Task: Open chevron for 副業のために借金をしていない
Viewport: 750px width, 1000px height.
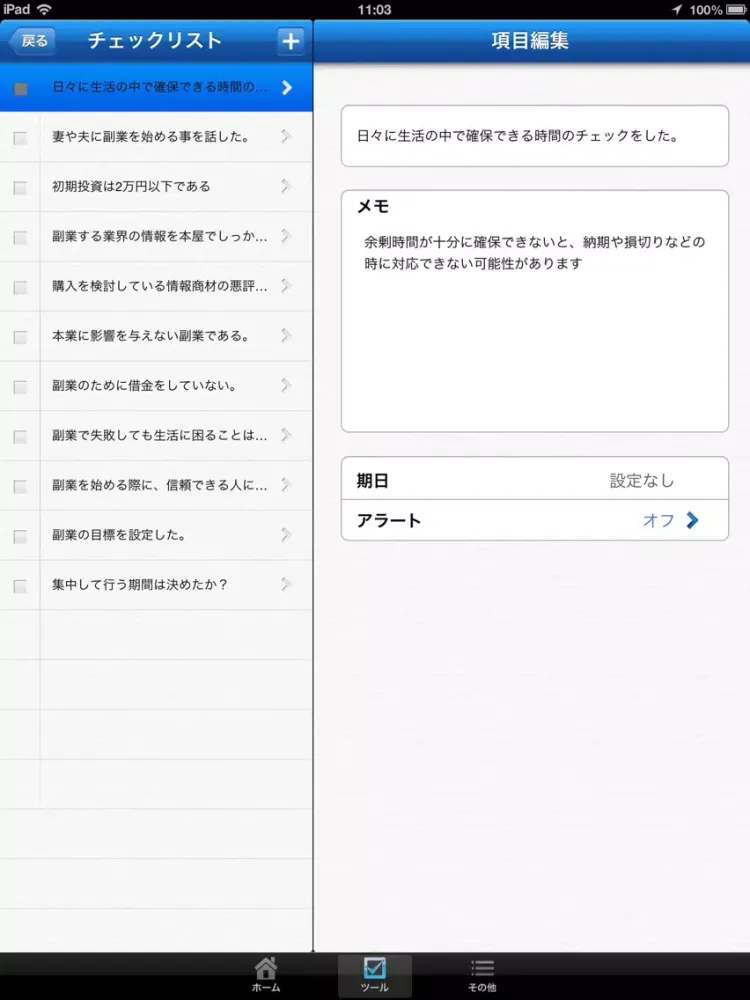Action: click(x=286, y=385)
